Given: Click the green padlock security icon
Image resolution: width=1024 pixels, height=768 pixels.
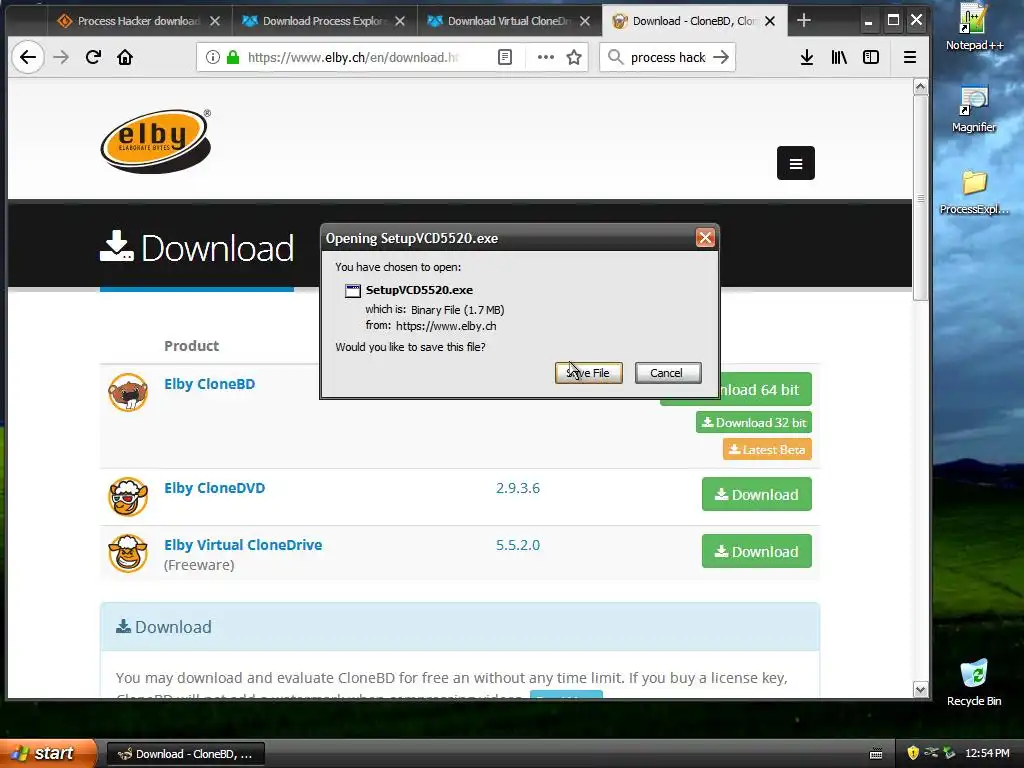Looking at the screenshot, I should pyautogui.click(x=232, y=57).
